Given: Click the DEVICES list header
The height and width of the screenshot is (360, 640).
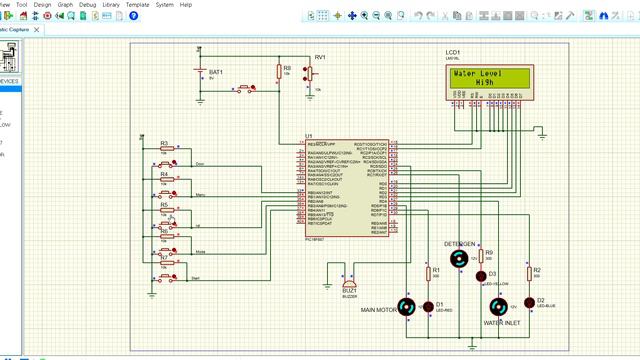Looking at the screenshot, I should point(10,81).
